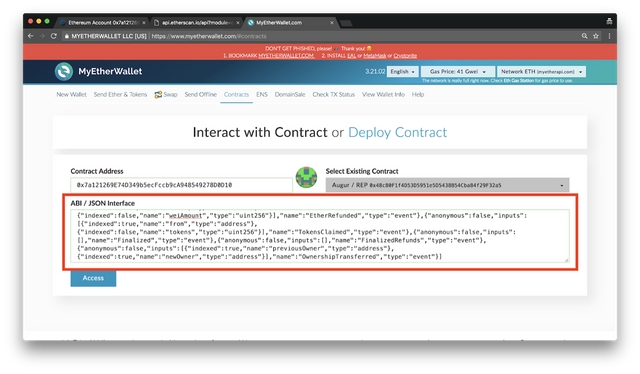Image resolution: width=640 pixels, height=374 pixels.
Task: Open the English language dropdown
Action: [x=402, y=71]
